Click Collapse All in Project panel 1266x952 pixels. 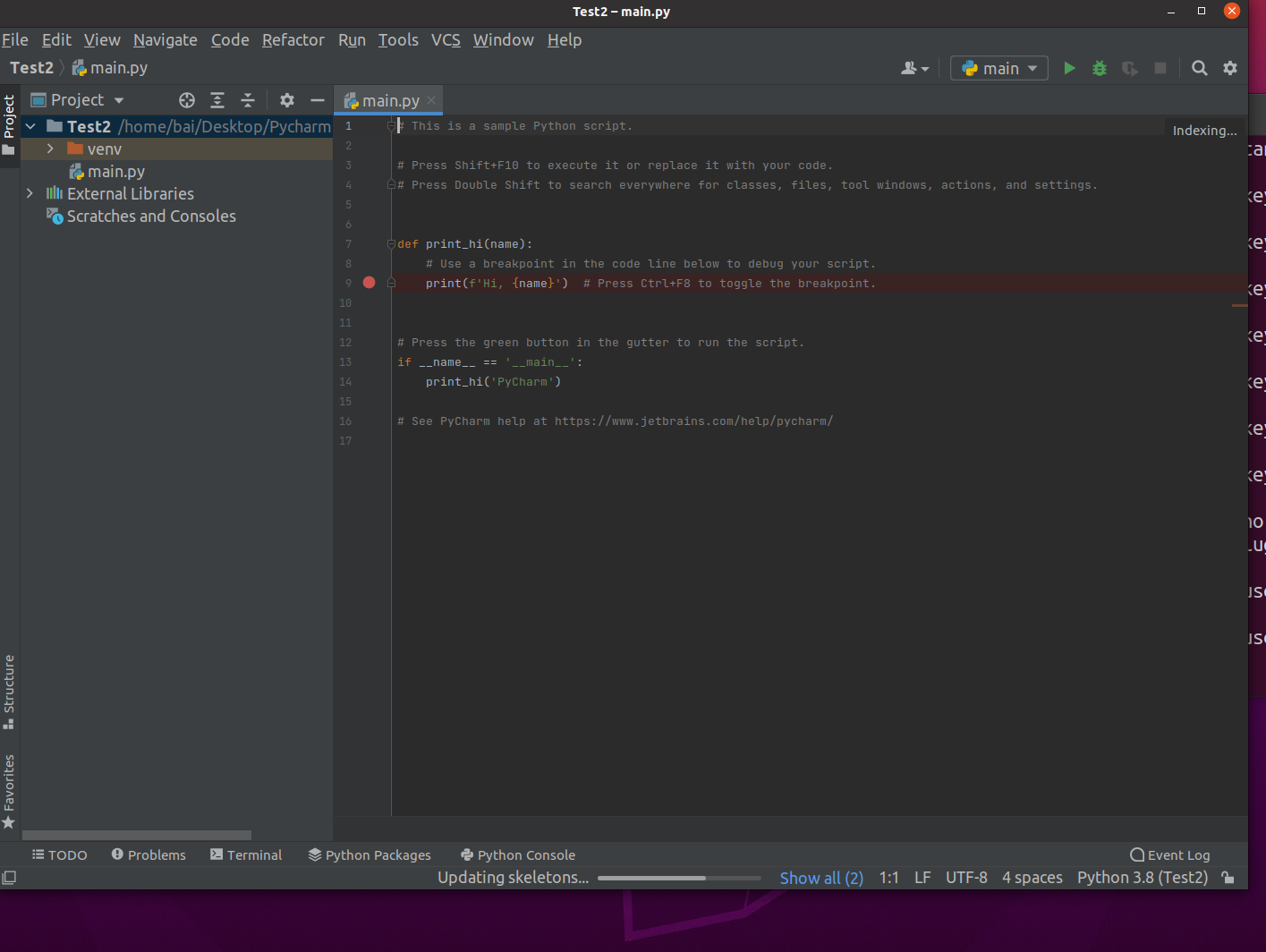point(248,100)
